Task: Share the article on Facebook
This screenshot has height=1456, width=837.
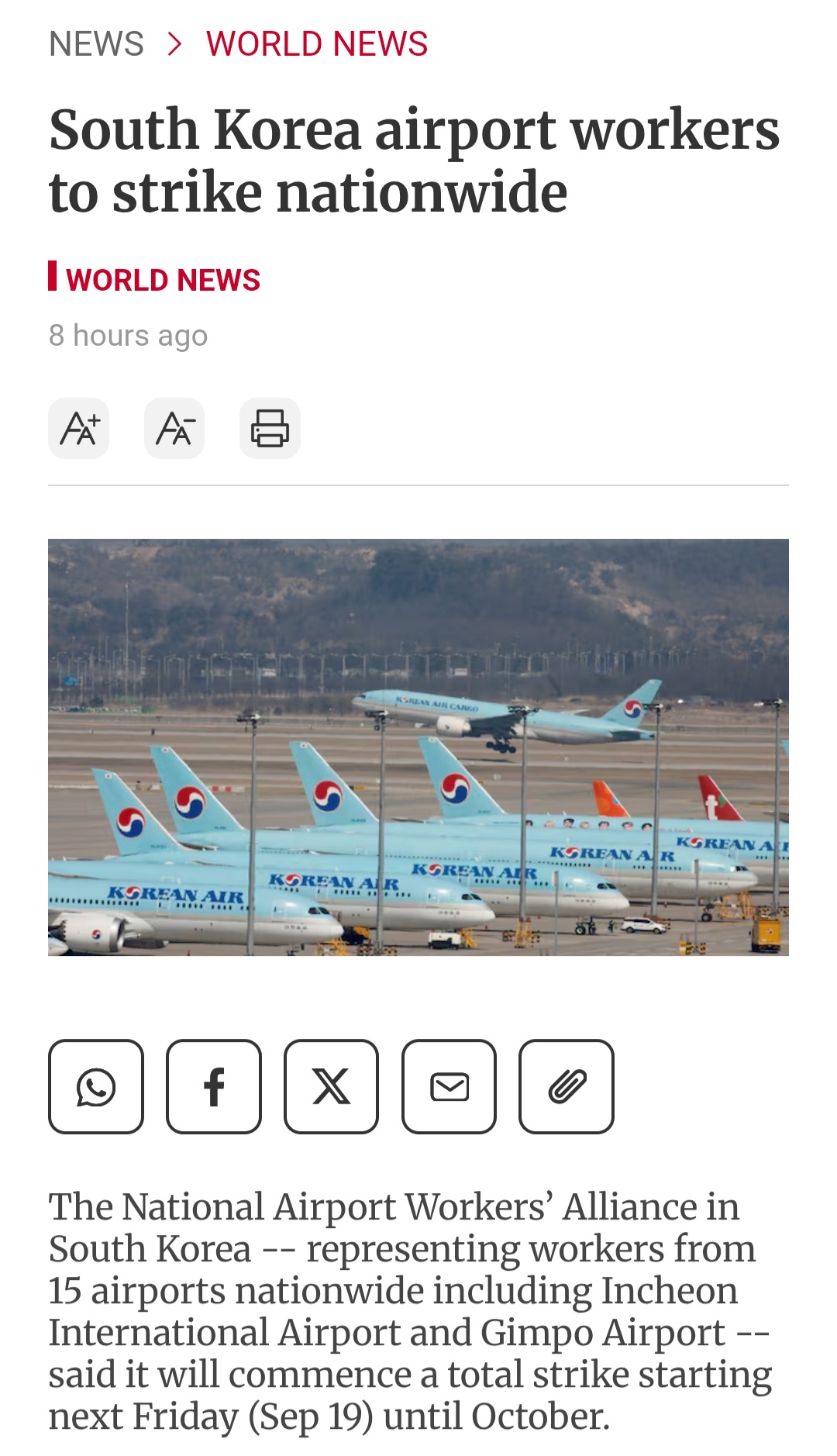Action: 214,1086
